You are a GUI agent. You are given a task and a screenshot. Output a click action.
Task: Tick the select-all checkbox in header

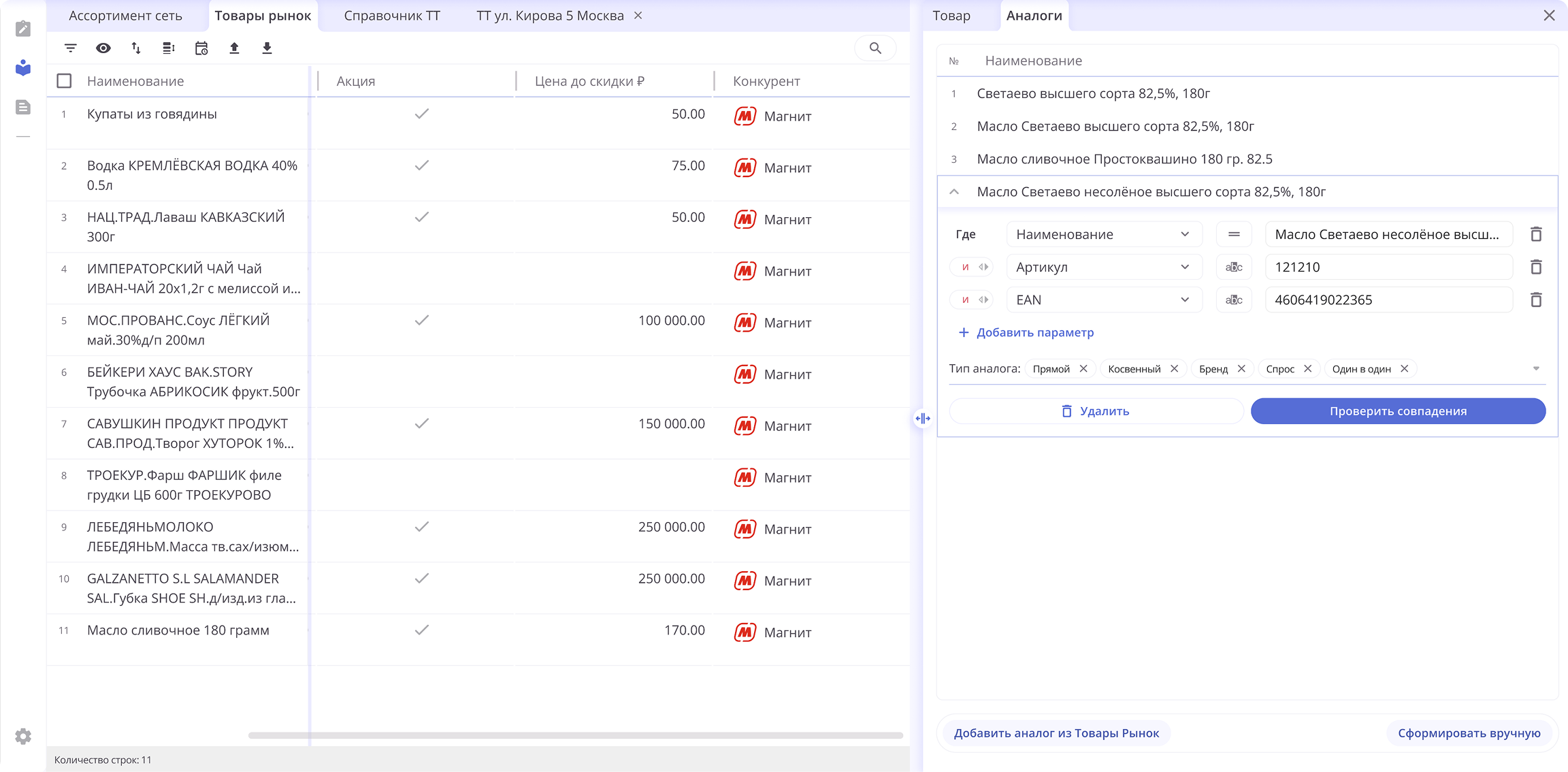pyautogui.click(x=65, y=81)
